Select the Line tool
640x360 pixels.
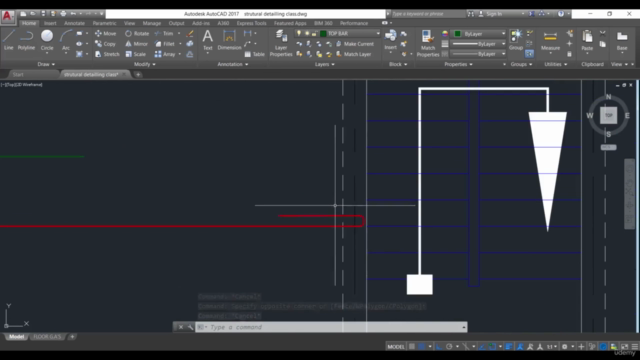click(x=9, y=40)
